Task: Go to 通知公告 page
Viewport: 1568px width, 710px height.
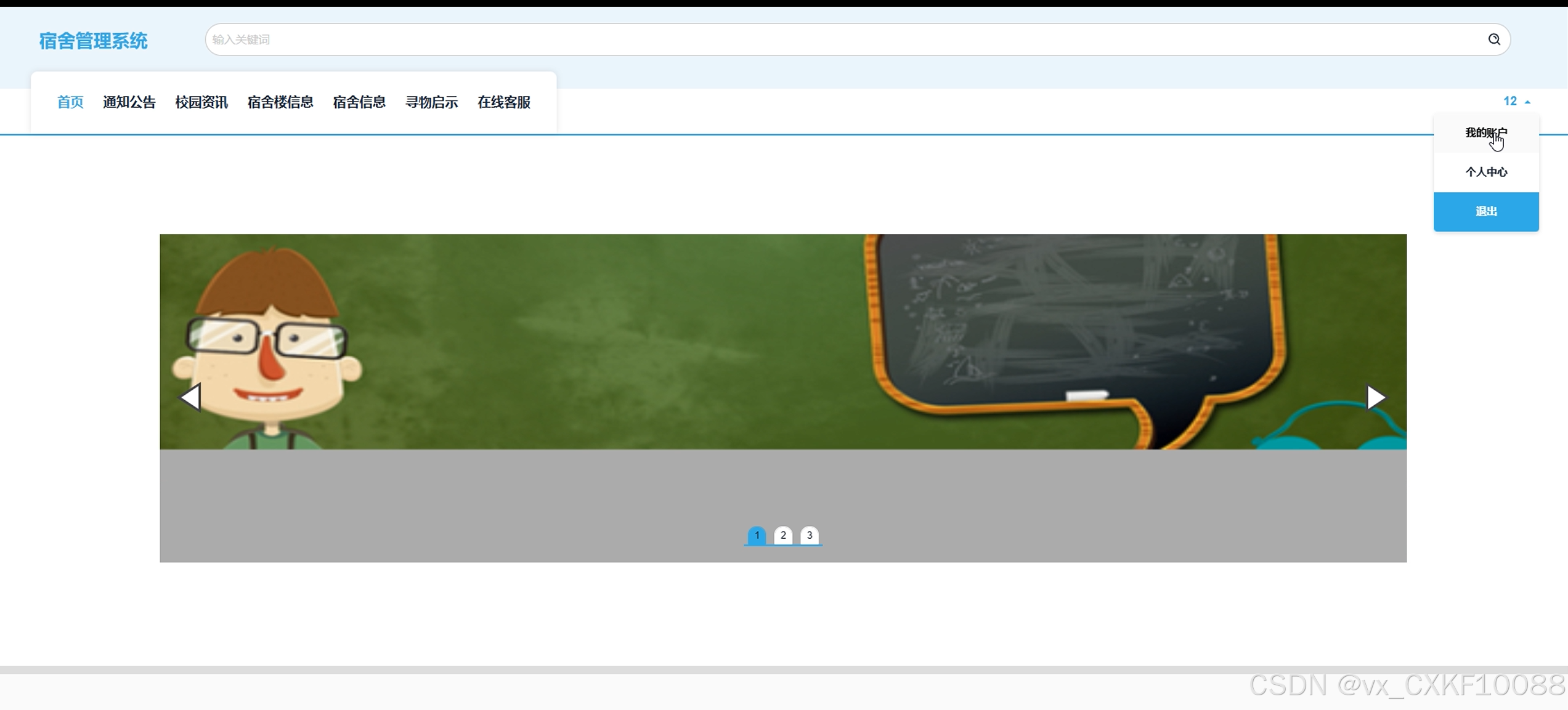Action: pos(129,102)
